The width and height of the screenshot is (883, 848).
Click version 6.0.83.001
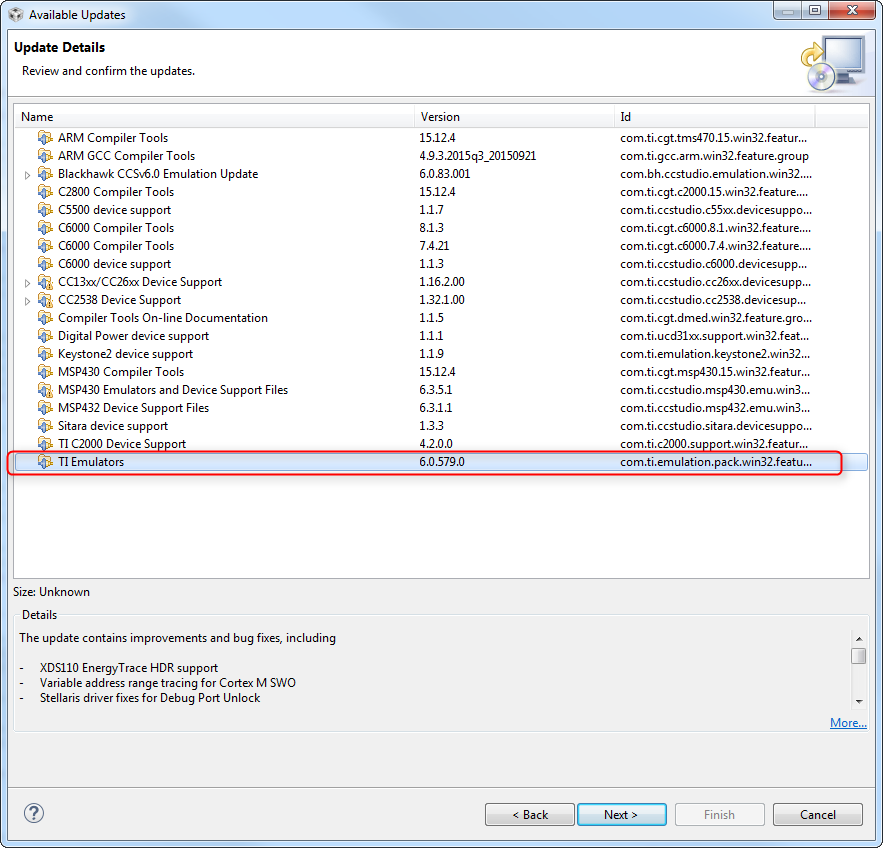444,173
